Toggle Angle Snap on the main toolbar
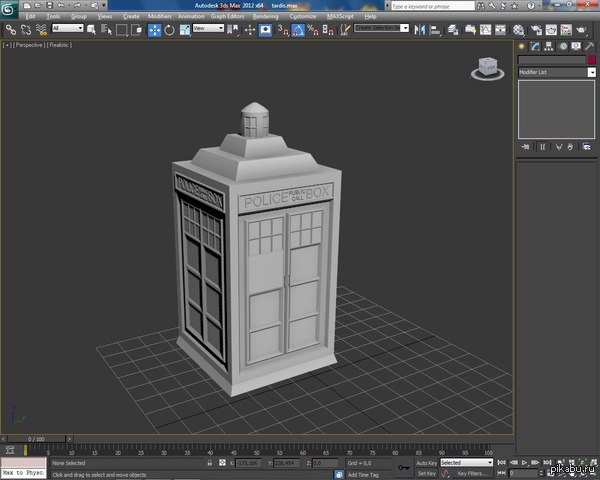 (x=298, y=30)
